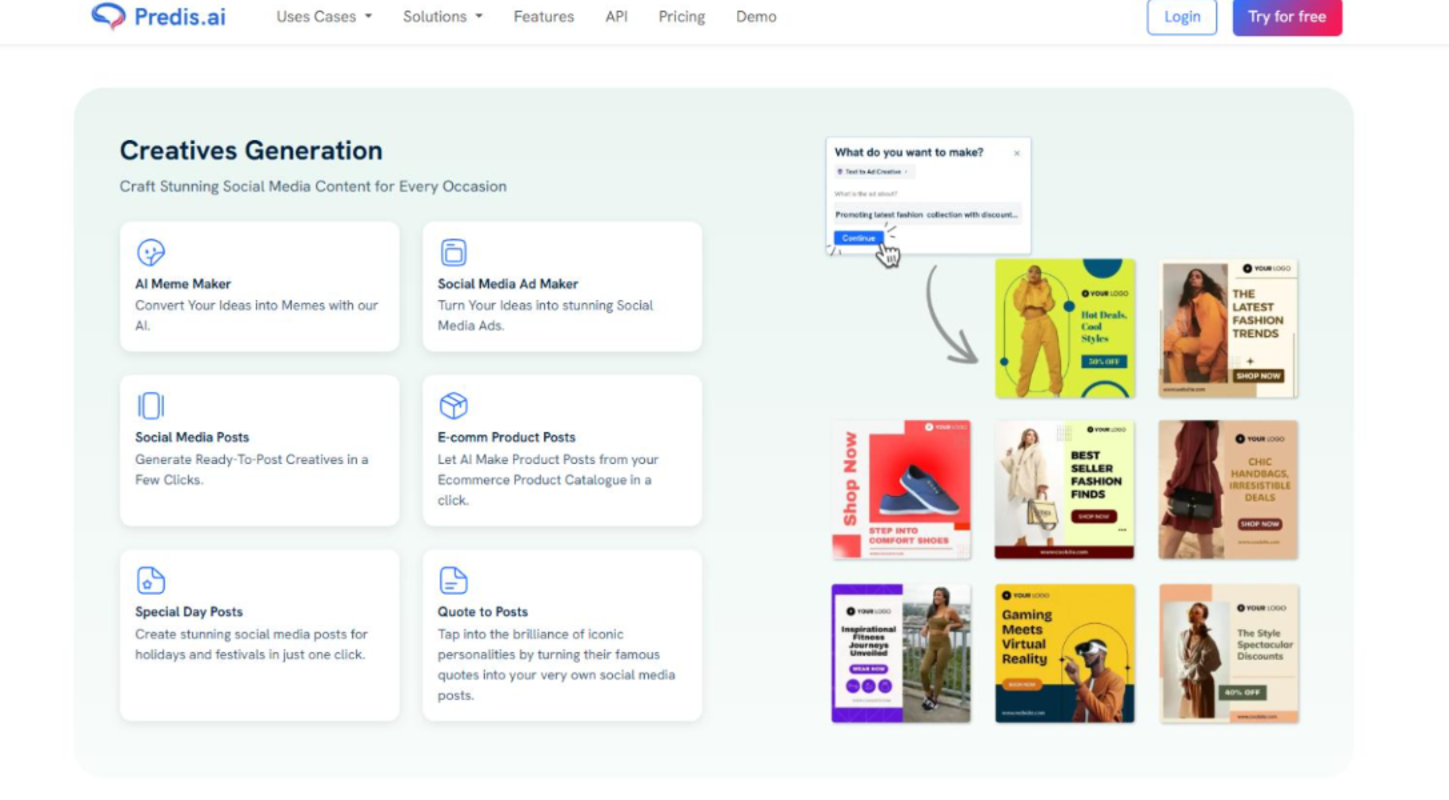Open the AI Meme Maker link
Screen dimensions: 1449x800
tap(183, 284)
